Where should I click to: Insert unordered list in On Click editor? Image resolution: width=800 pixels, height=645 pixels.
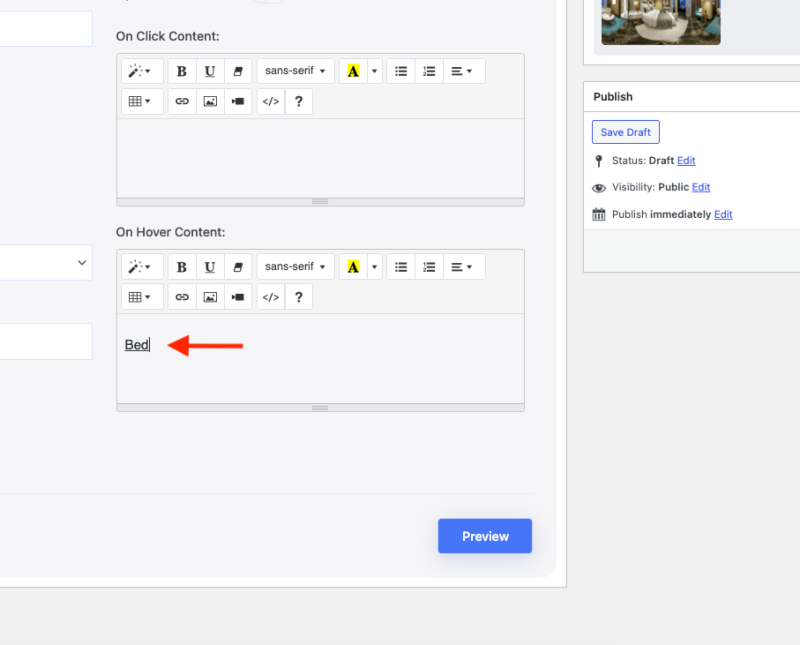(x=401, y=71)
